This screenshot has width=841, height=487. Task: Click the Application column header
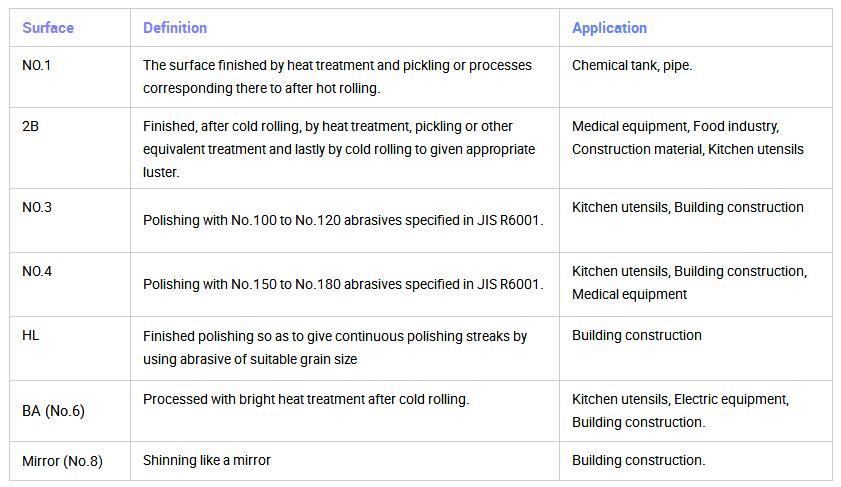coord(696,27)
